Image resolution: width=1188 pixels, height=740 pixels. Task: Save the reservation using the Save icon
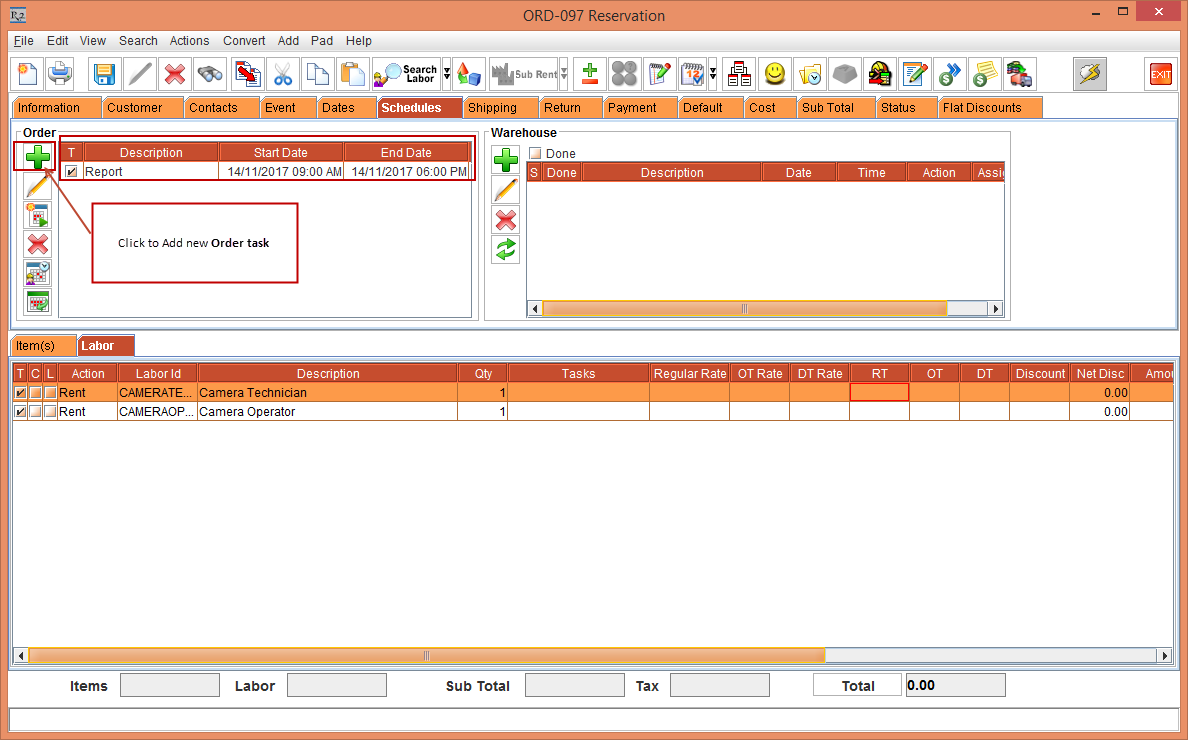click(103, 73)
